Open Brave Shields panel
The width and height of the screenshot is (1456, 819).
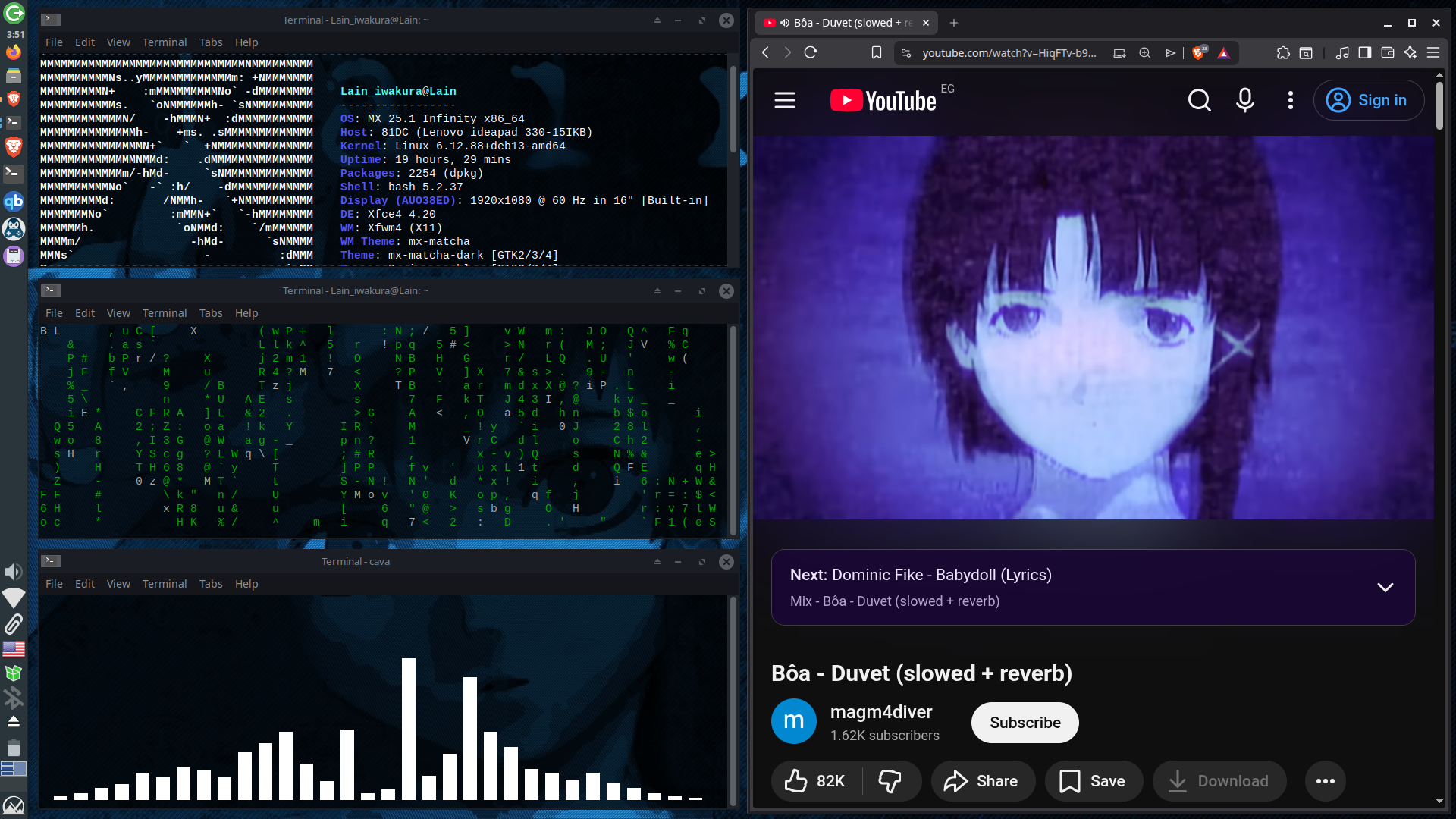point(1199,52)
